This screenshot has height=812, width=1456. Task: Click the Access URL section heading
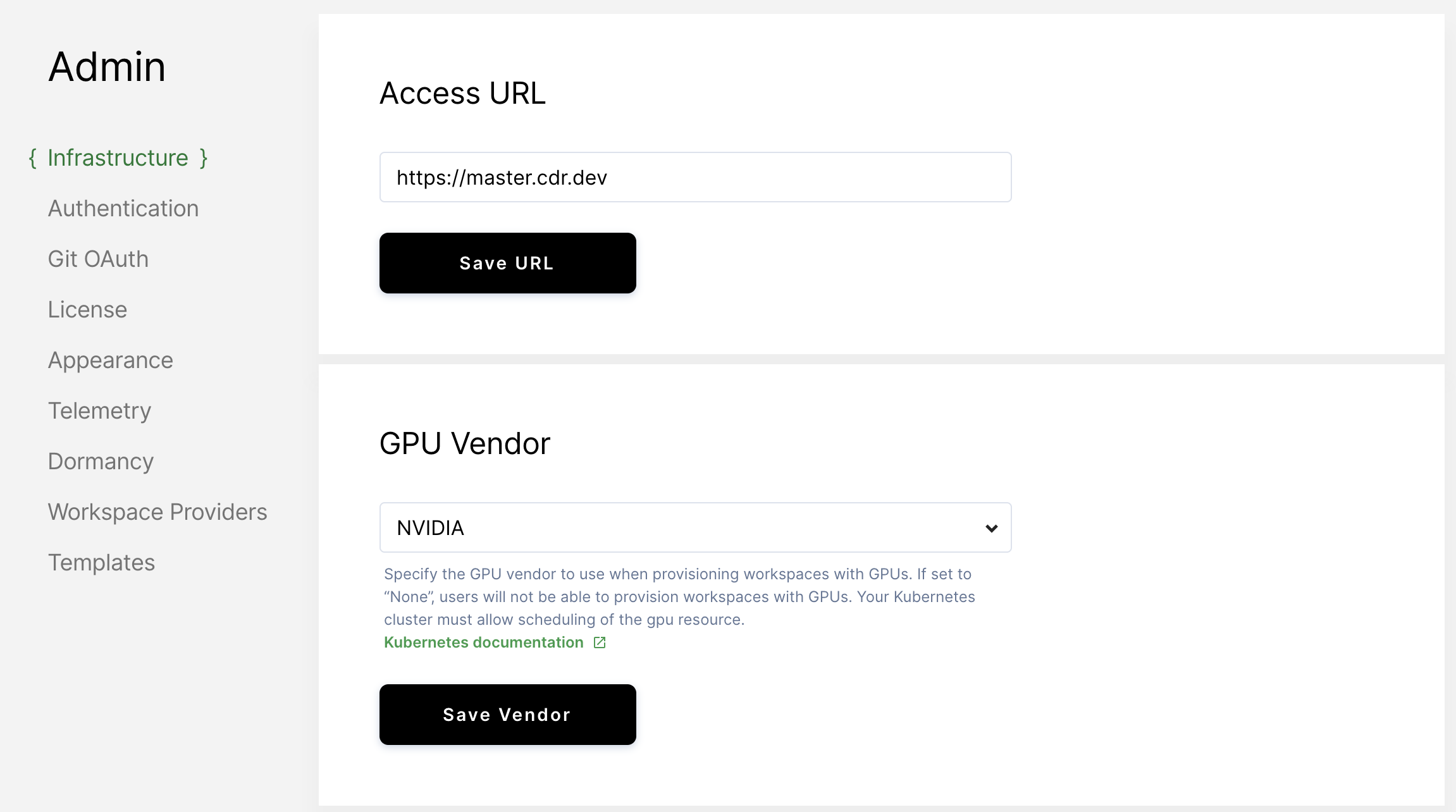[x=462, y=94]
